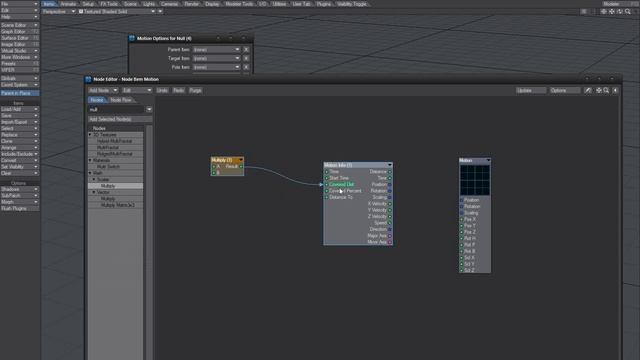Click the node editor pencil edit icon

pos(588,90)
